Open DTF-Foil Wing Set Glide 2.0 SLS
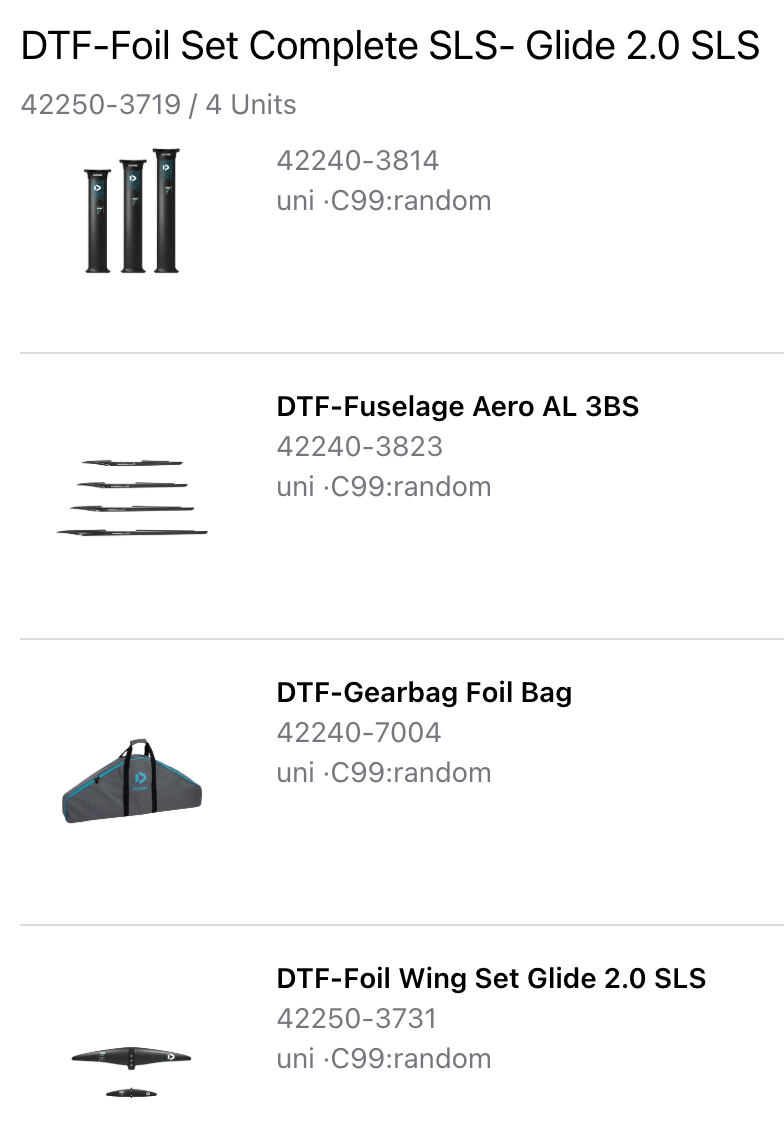The image size is (784, 1138). point(491,978)
